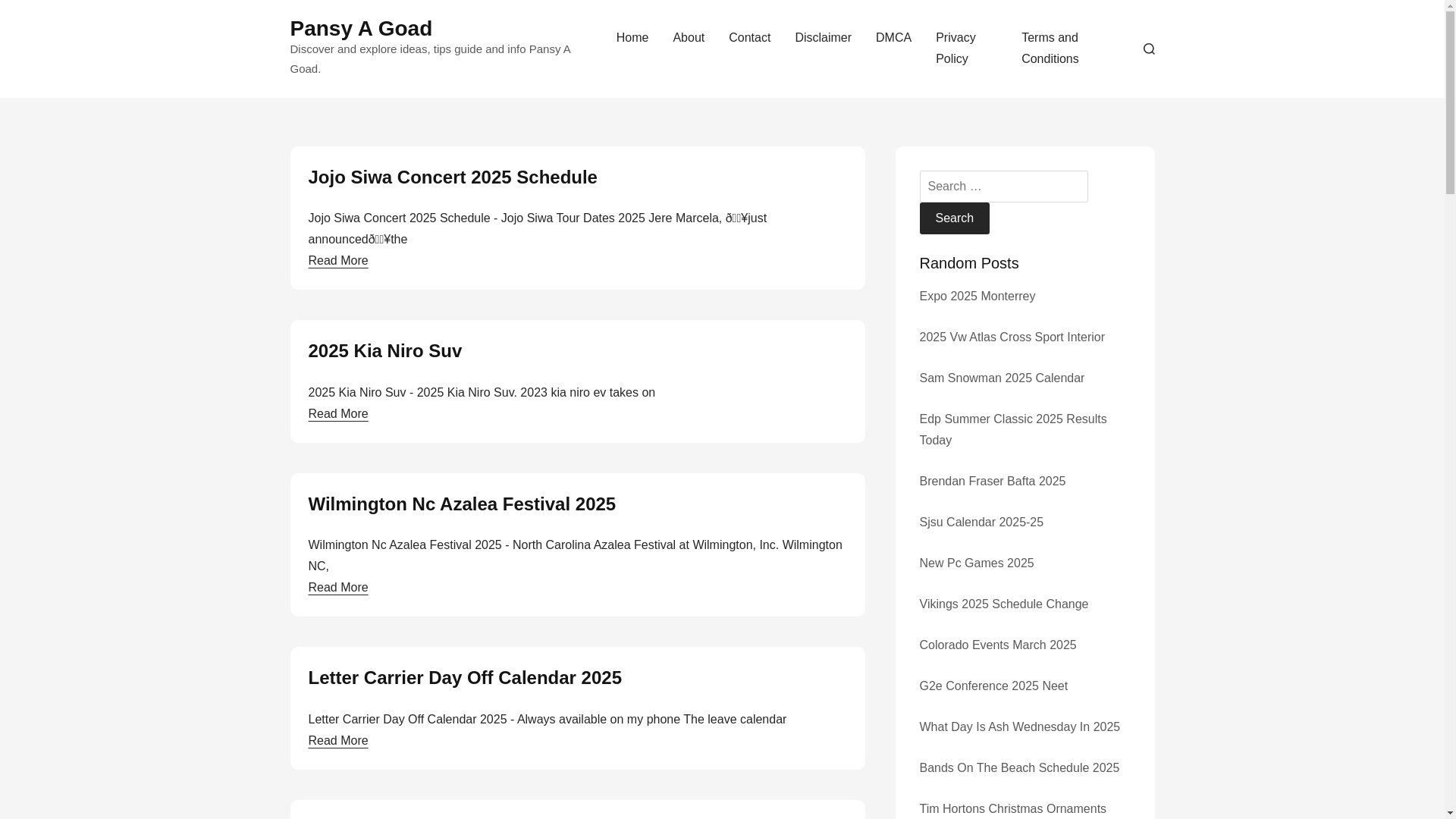Open the DMCA page

(893, 38)
